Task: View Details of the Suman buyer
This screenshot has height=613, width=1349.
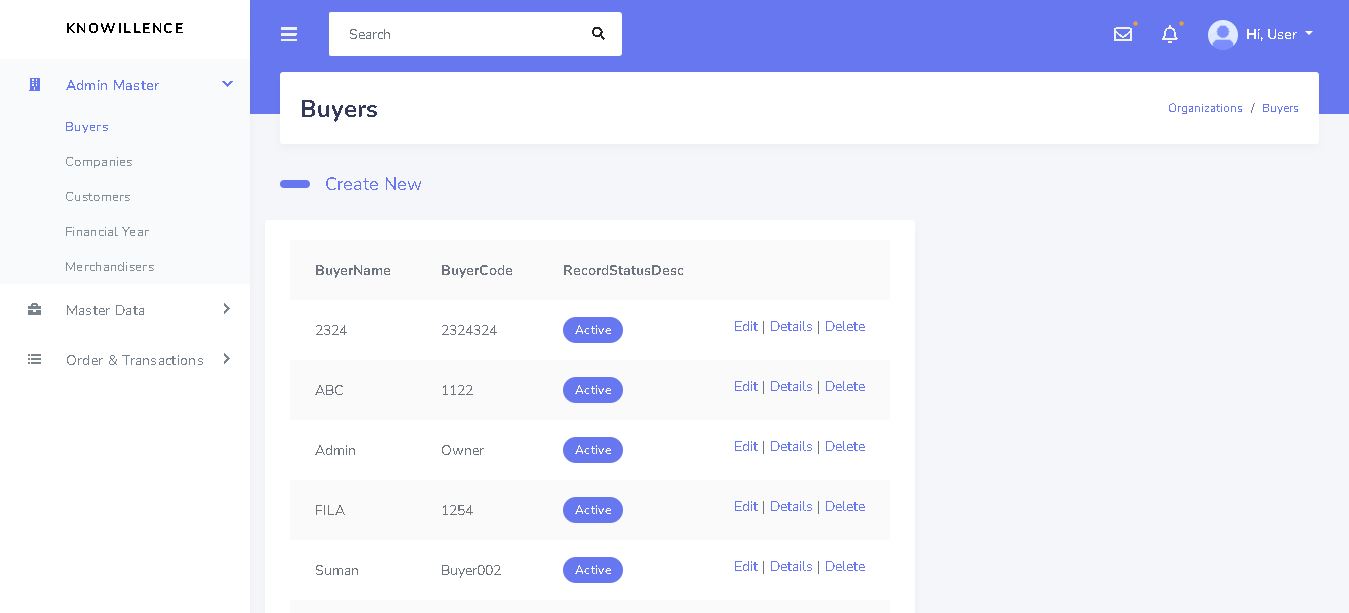Action: point(791,567)
